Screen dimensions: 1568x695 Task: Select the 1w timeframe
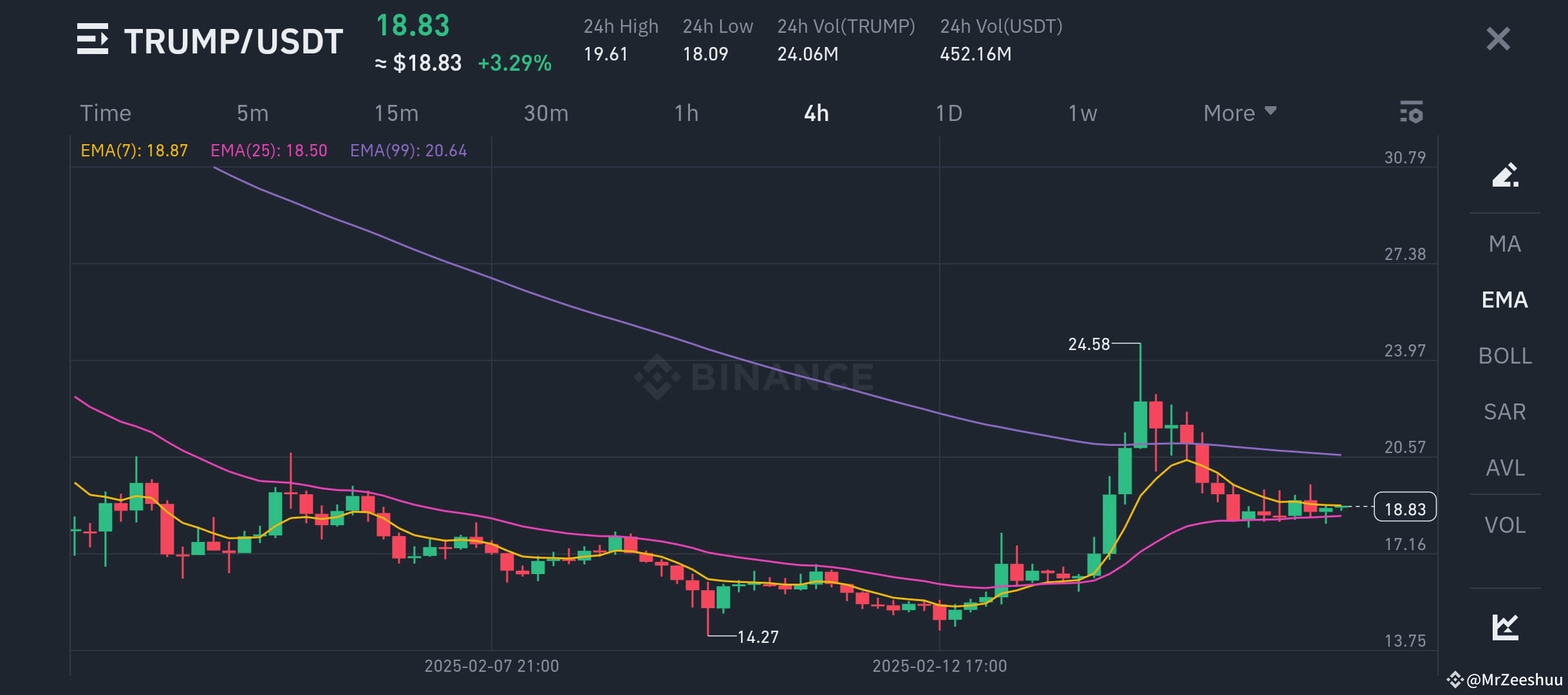click(1082, 113)
